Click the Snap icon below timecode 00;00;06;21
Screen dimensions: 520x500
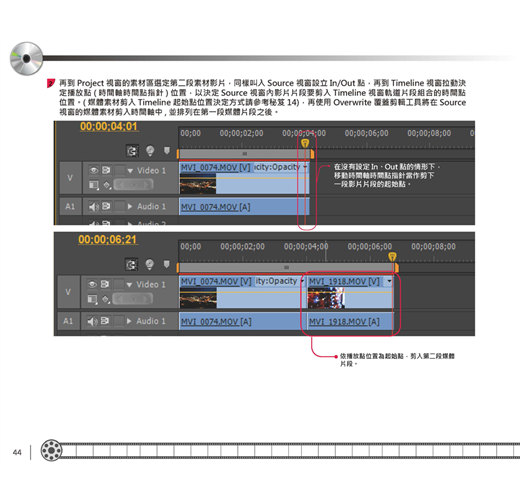pos(131,265)
